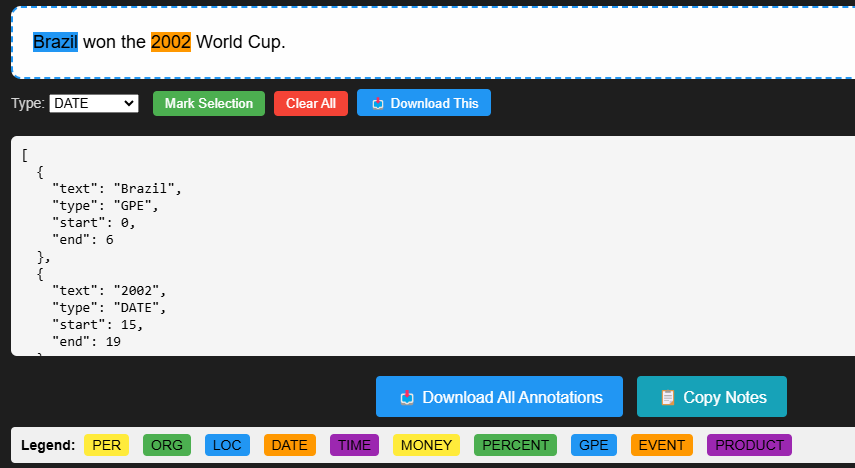Click the orange highlighted 2002 annotation
The width and height of the screenshot is (855, 468).
171,42
